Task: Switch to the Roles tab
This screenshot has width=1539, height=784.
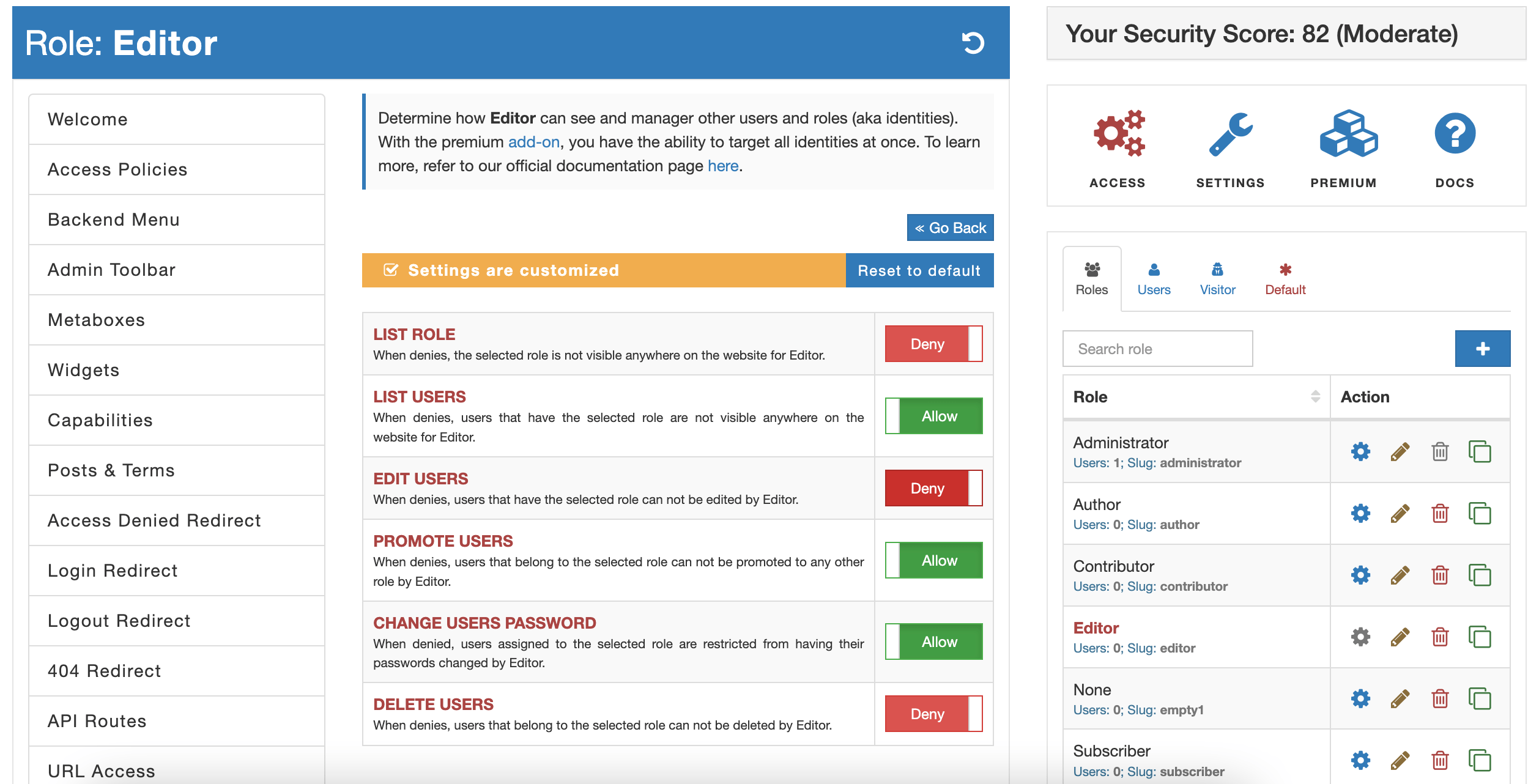Action: click(x=1092, y=279)
